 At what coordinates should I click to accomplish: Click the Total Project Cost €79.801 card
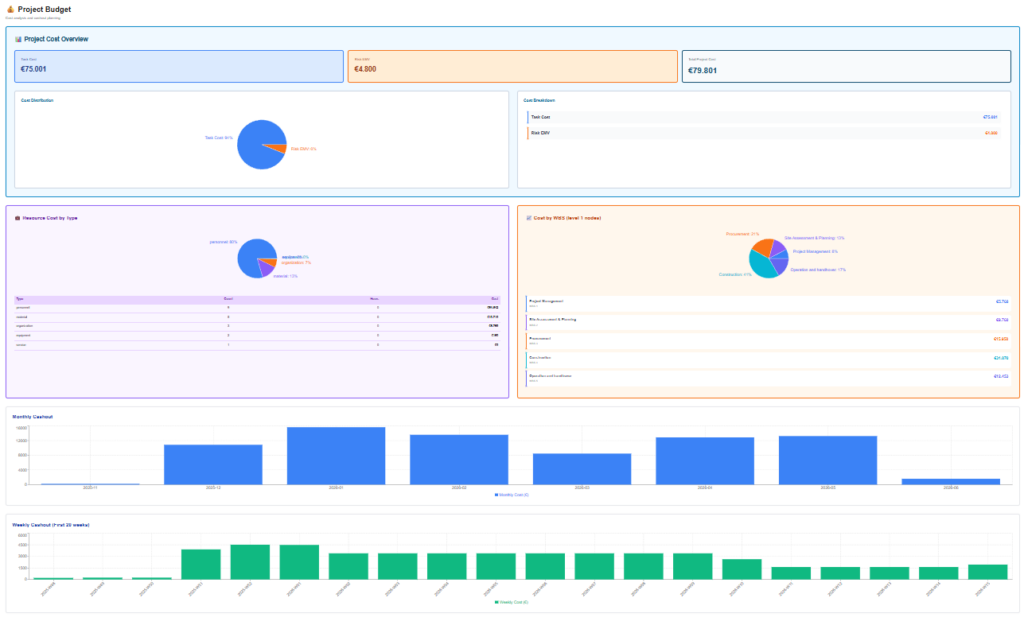846,66
